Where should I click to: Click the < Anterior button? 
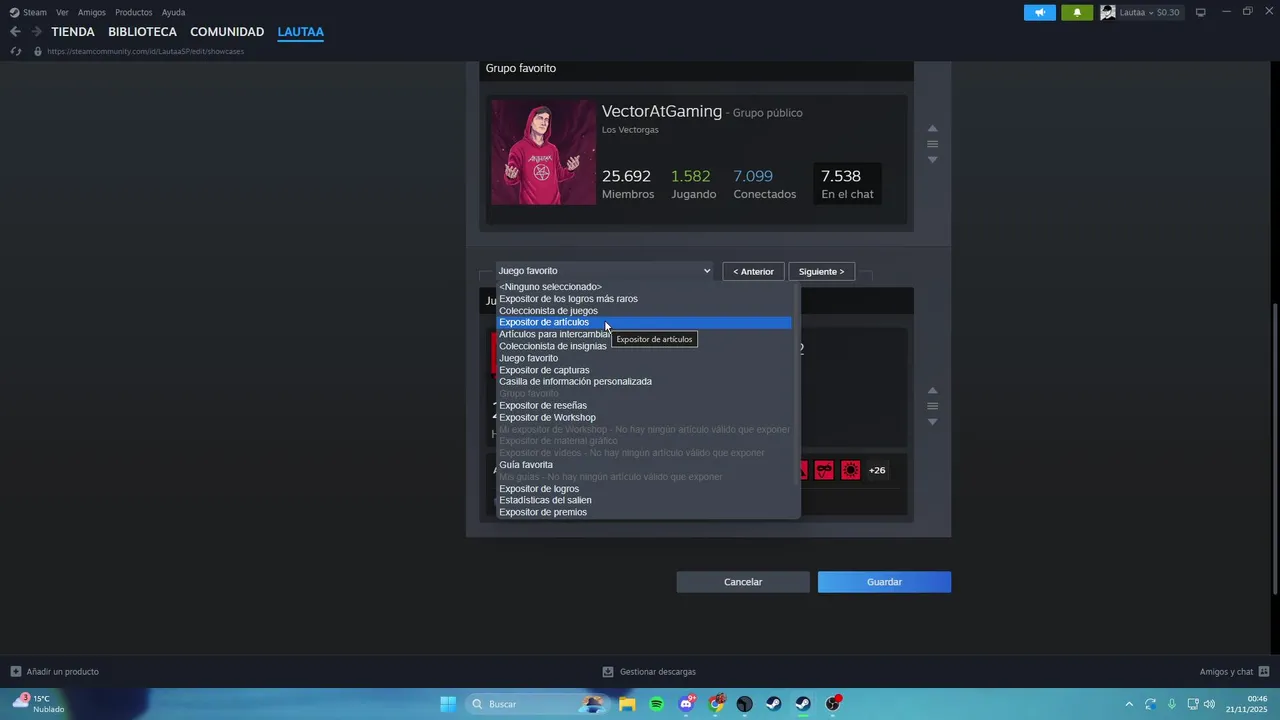tap(753, 271)
